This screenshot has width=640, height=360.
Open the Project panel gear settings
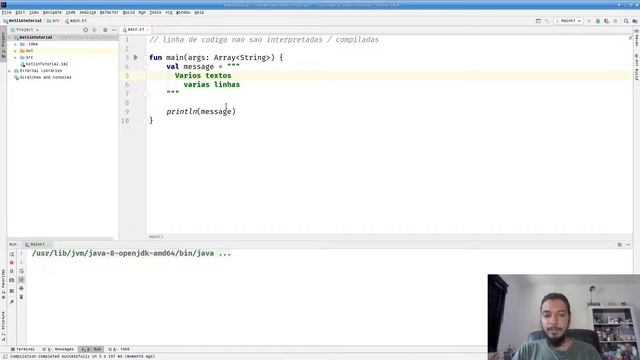coord(105,30)
